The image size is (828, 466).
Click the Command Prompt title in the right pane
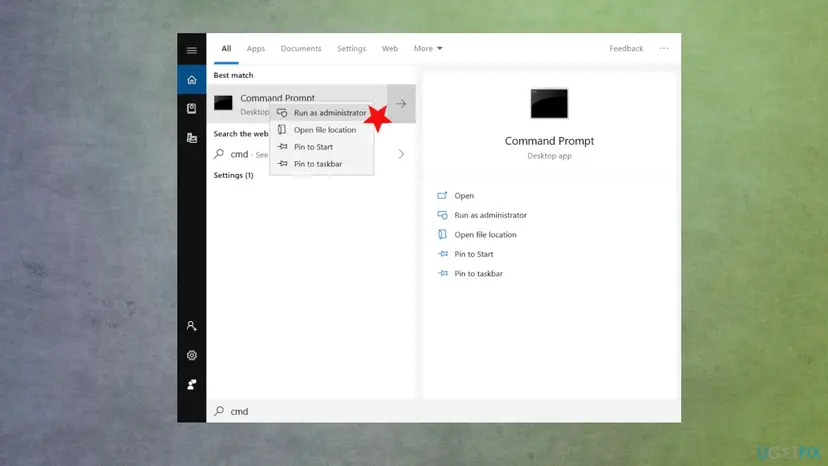tap(549, 141)
